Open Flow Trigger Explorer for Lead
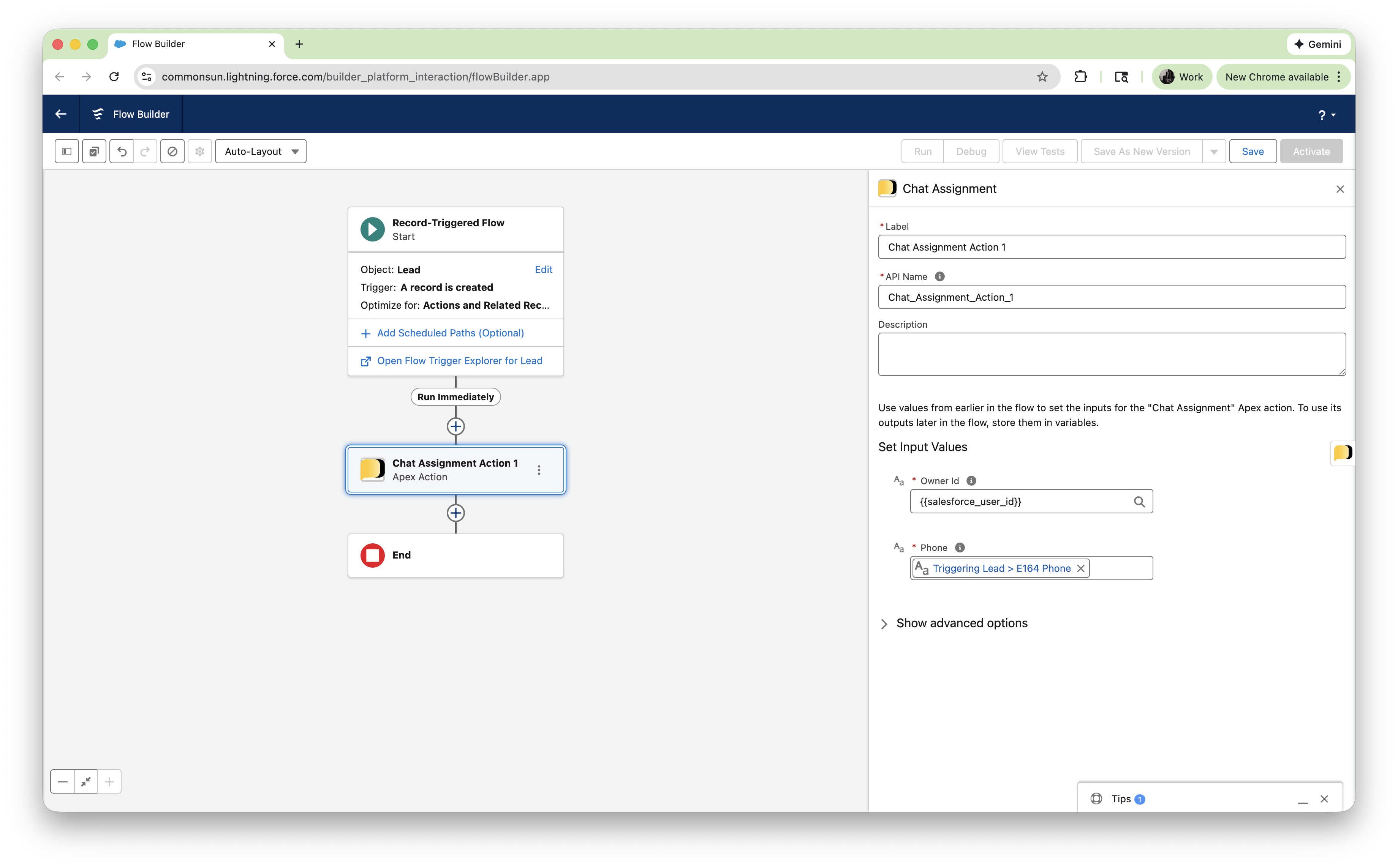 click(459, 360)
